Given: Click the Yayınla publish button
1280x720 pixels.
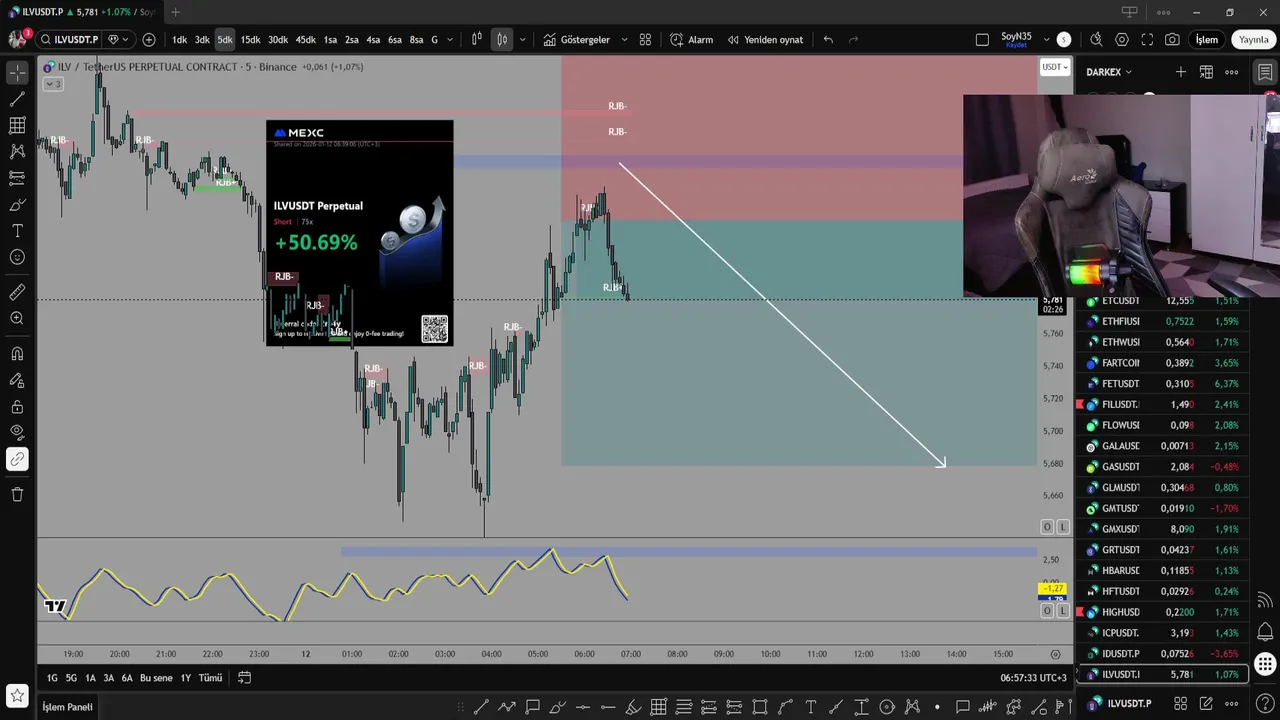Looking at the screenshot, I should [x=1254, y=40].
